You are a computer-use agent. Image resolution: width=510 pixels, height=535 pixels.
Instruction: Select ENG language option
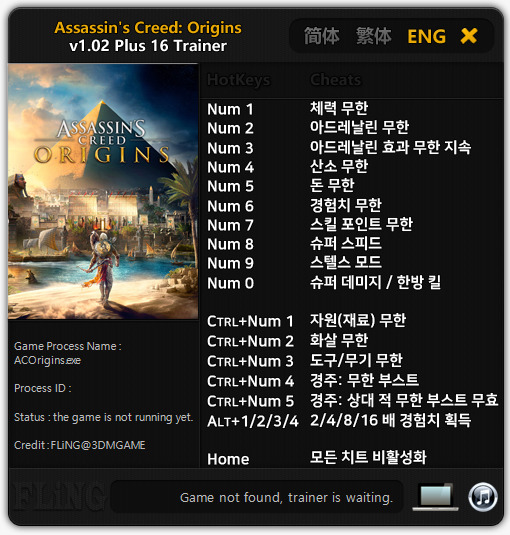coord(426,36)
